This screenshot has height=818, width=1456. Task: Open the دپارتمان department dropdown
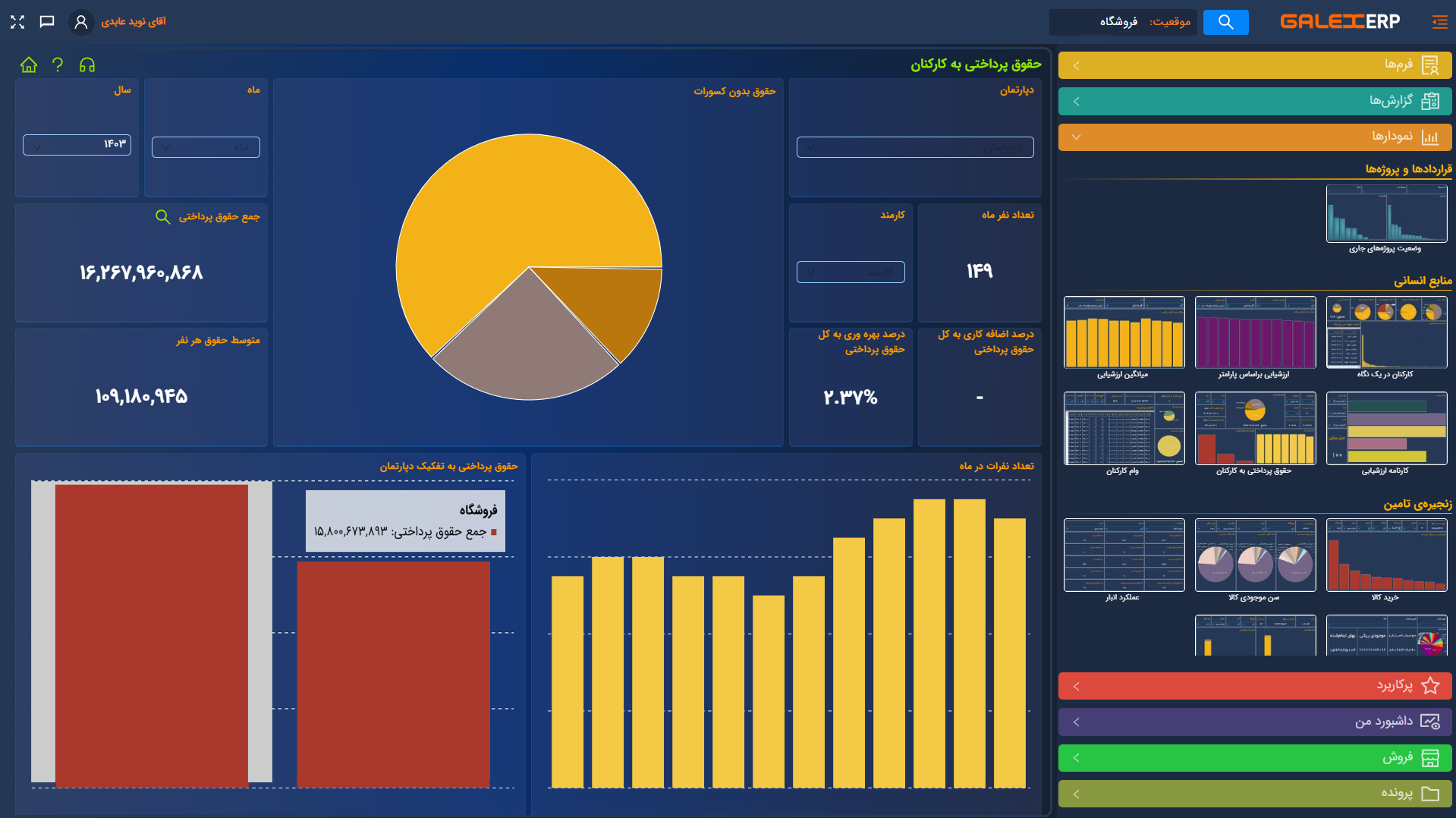click(x=915, y=147)
